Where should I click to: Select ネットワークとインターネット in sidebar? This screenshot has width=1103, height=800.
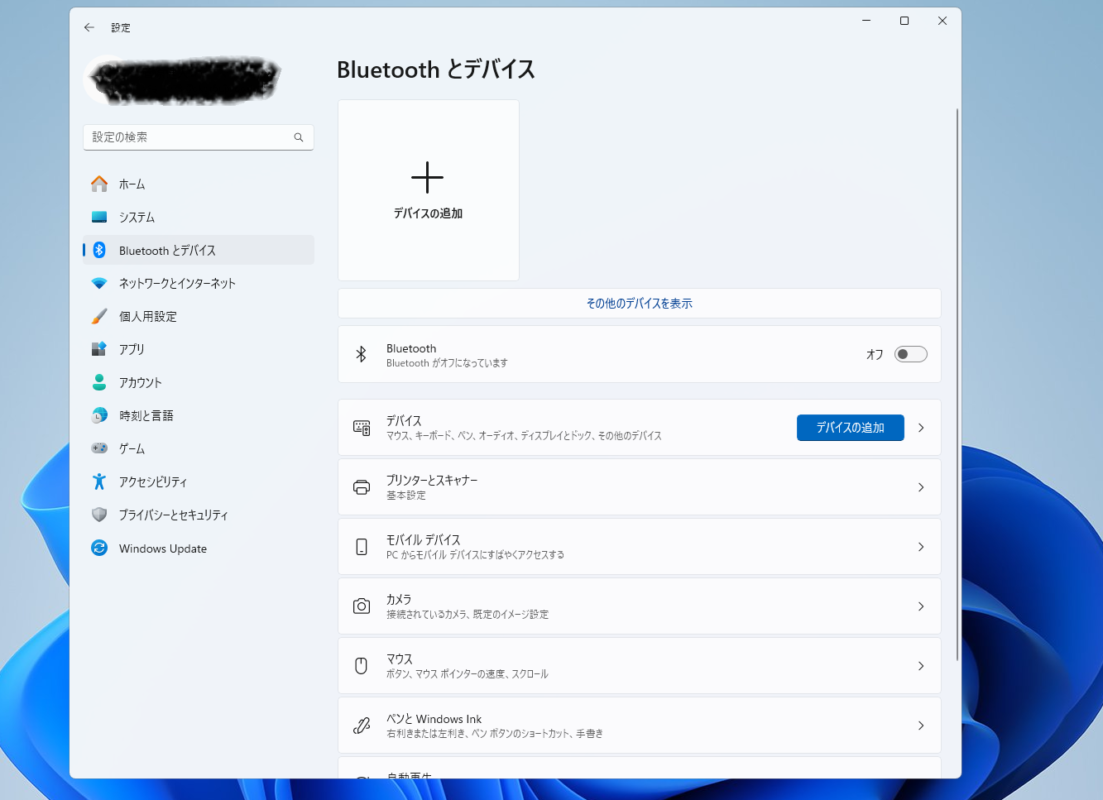point(198,283)
